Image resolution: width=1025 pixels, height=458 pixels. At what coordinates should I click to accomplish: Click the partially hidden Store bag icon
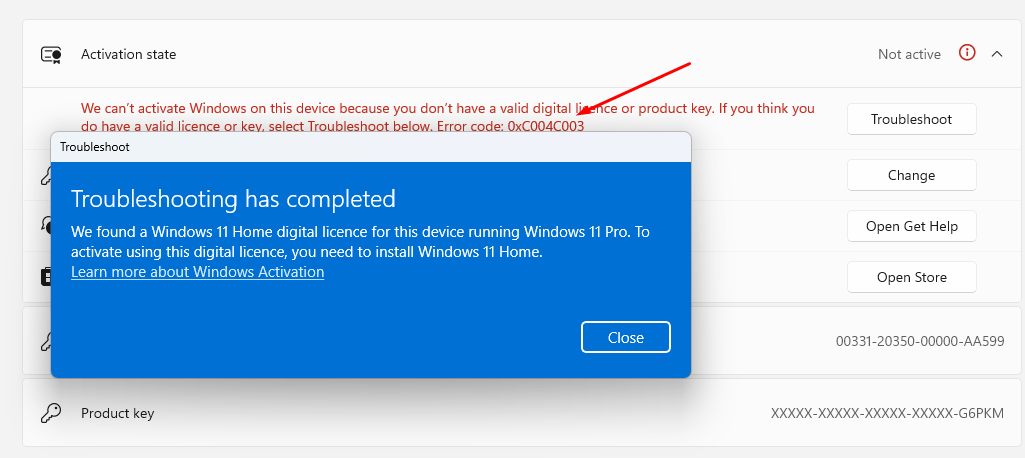tap(45, 277)
